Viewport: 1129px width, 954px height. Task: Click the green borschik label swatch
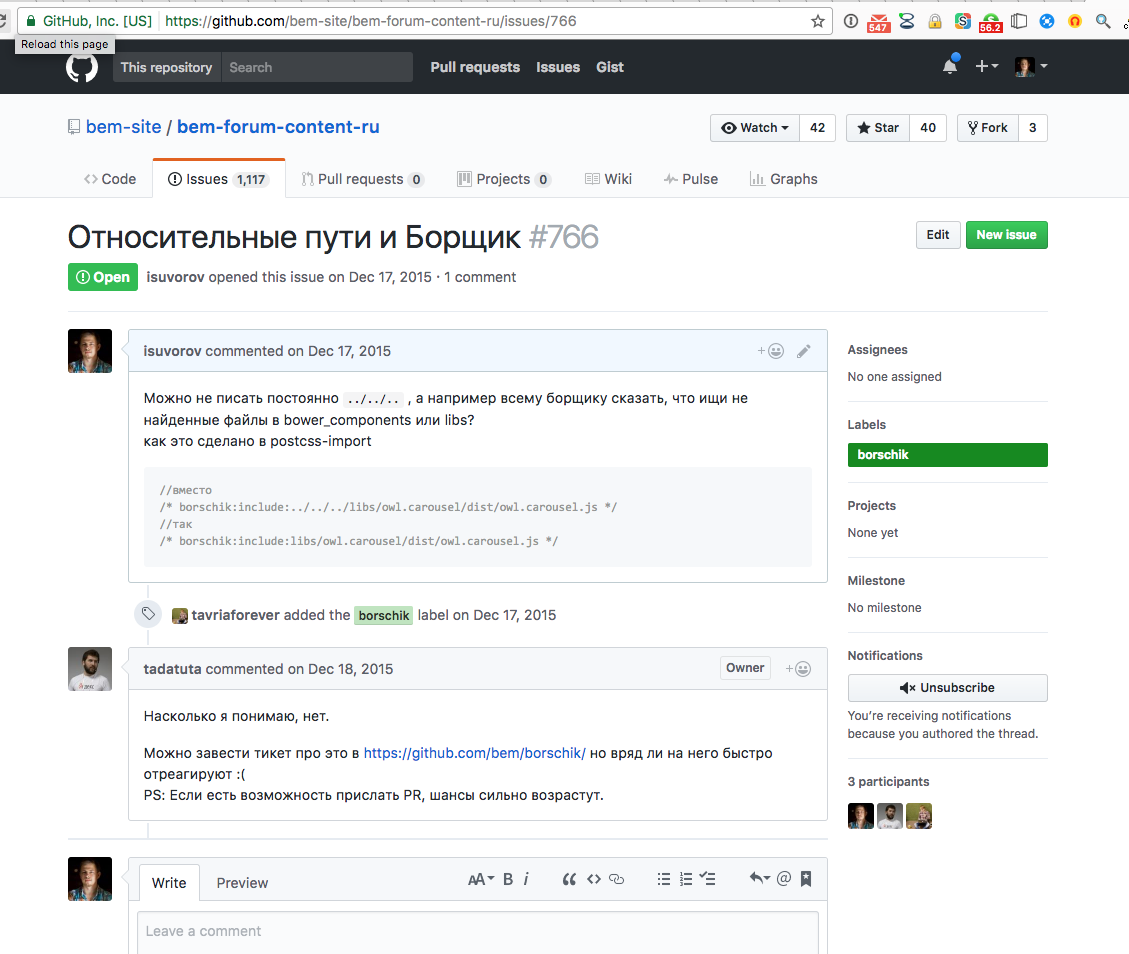click(947, 455)
